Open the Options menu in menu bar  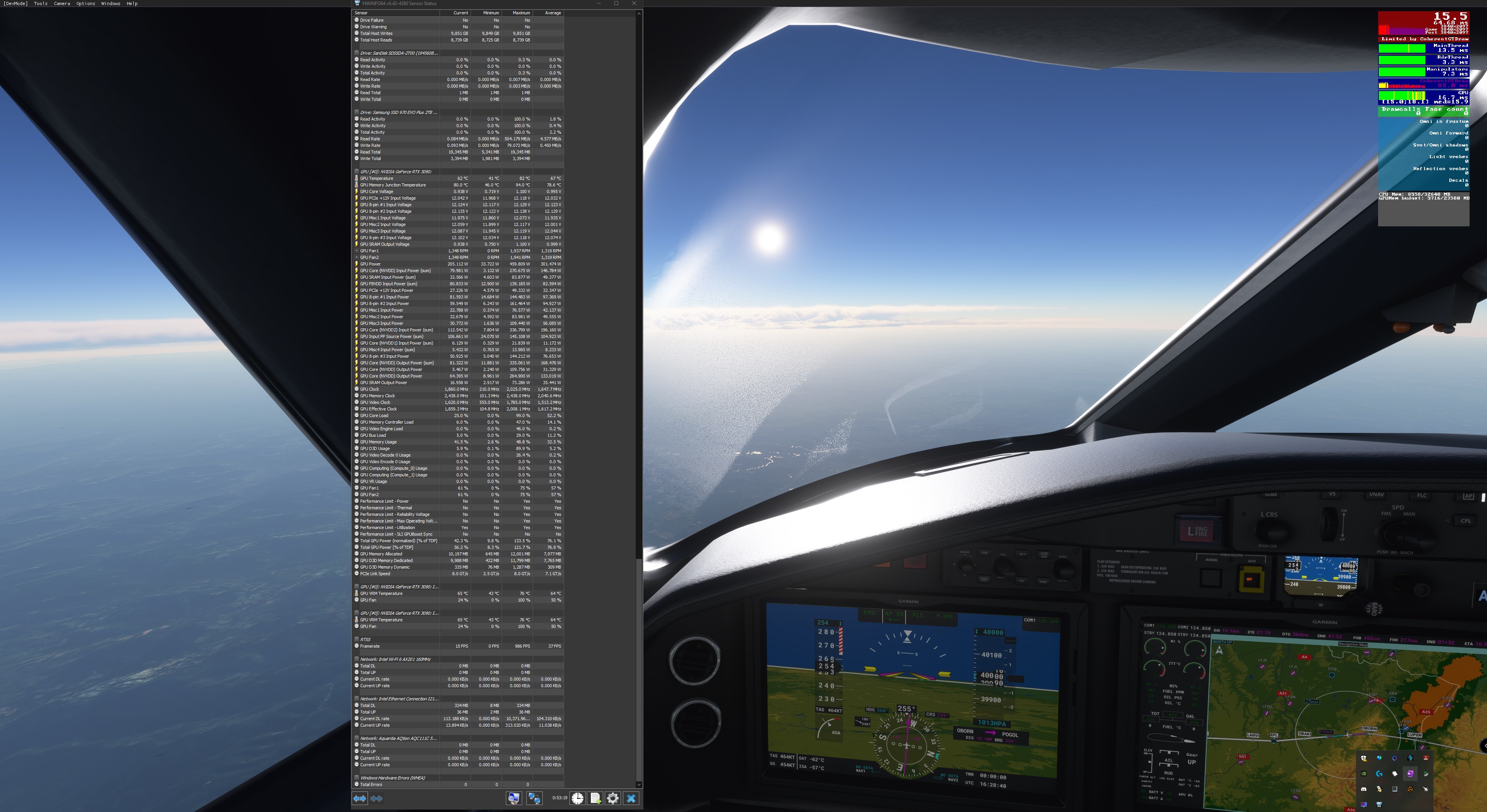[85, 3]
